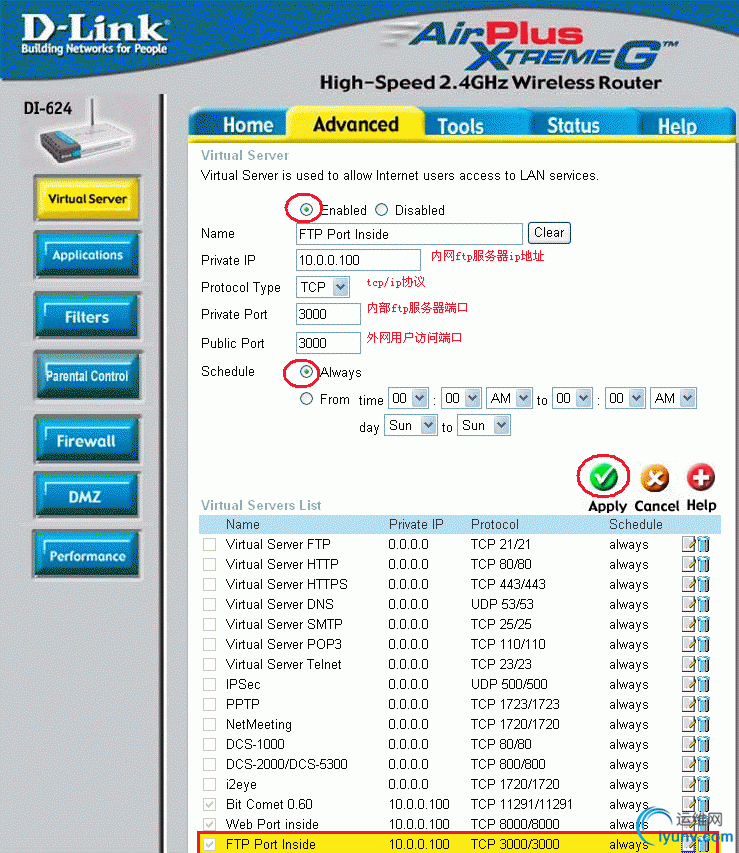Viewport: 739px width, 853px height.
Task: Select the Always schedule radio button
Action: [x=306, y=372]
